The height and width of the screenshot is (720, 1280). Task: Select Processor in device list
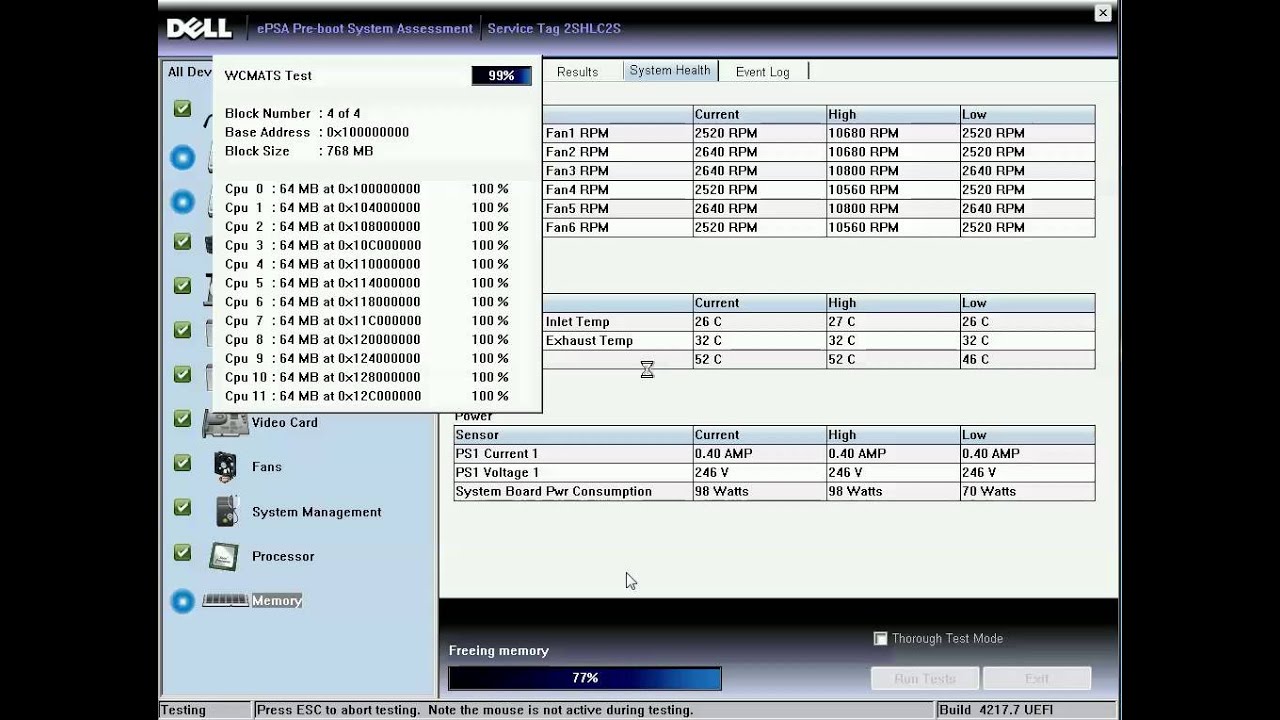click(283, 556)
